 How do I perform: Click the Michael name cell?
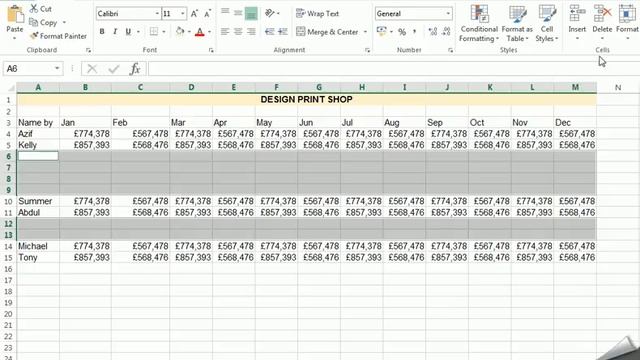38,246
